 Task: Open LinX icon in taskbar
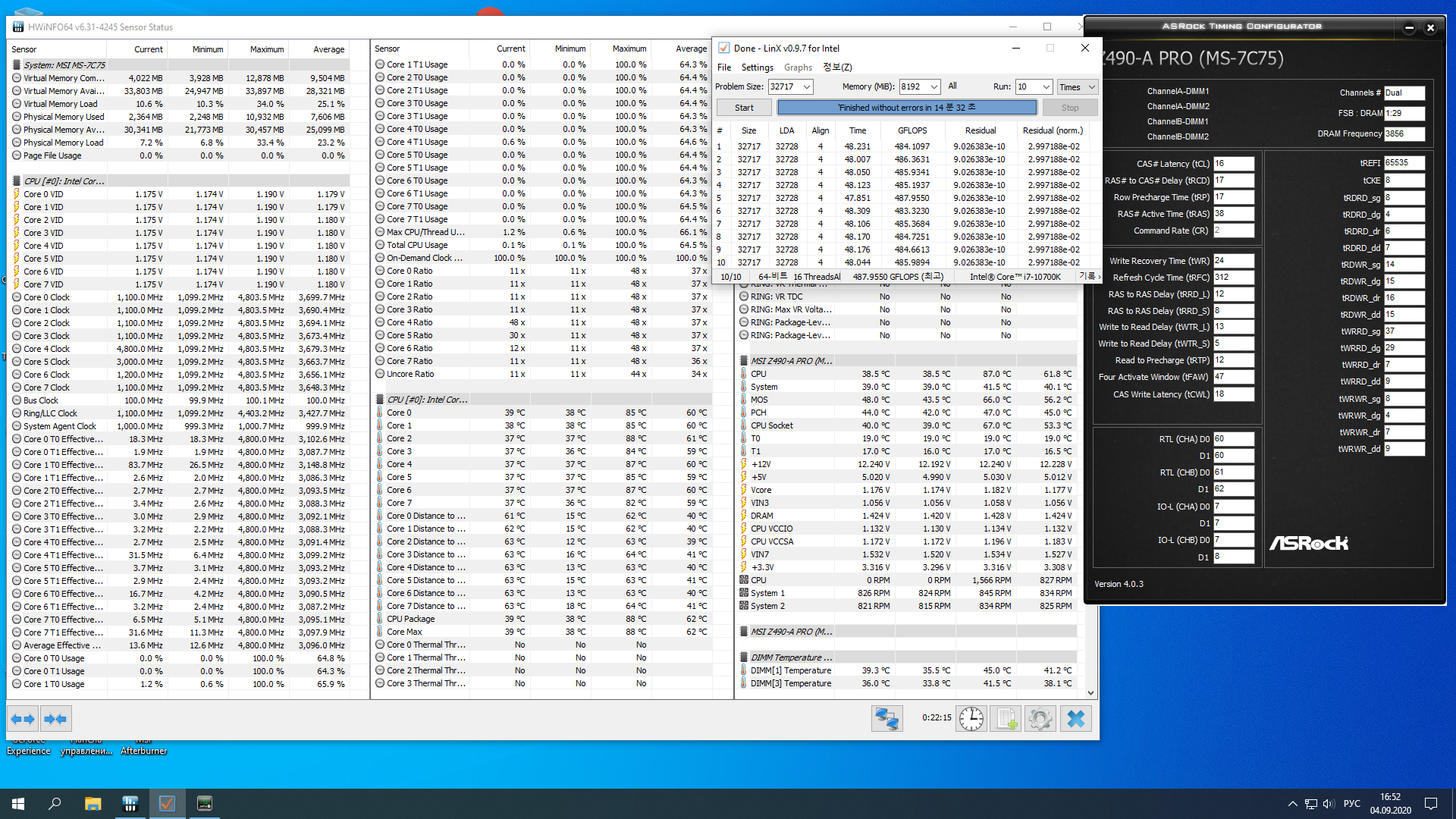[167, 803]
